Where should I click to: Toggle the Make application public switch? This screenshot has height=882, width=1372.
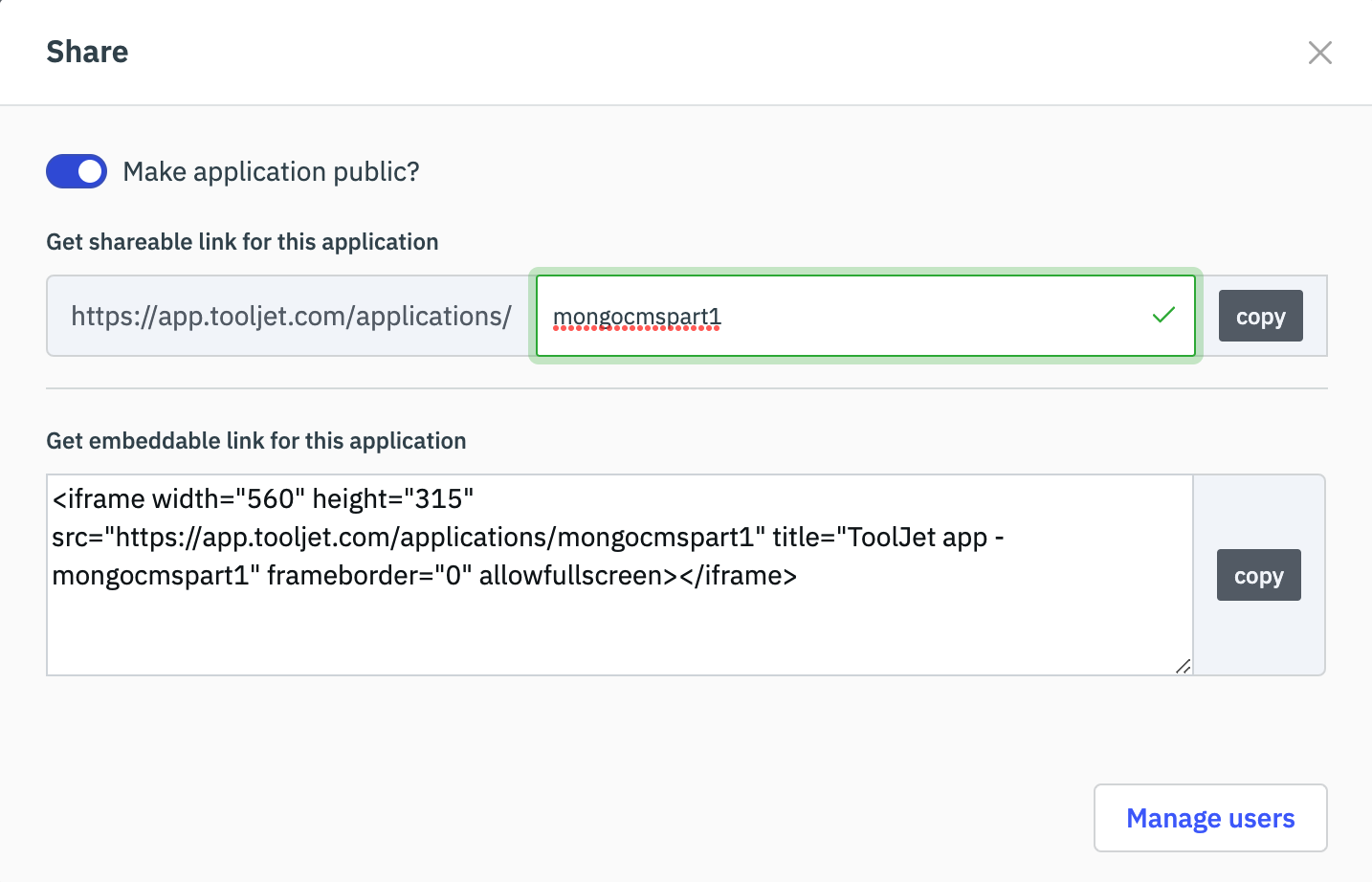tap(77, 172)
